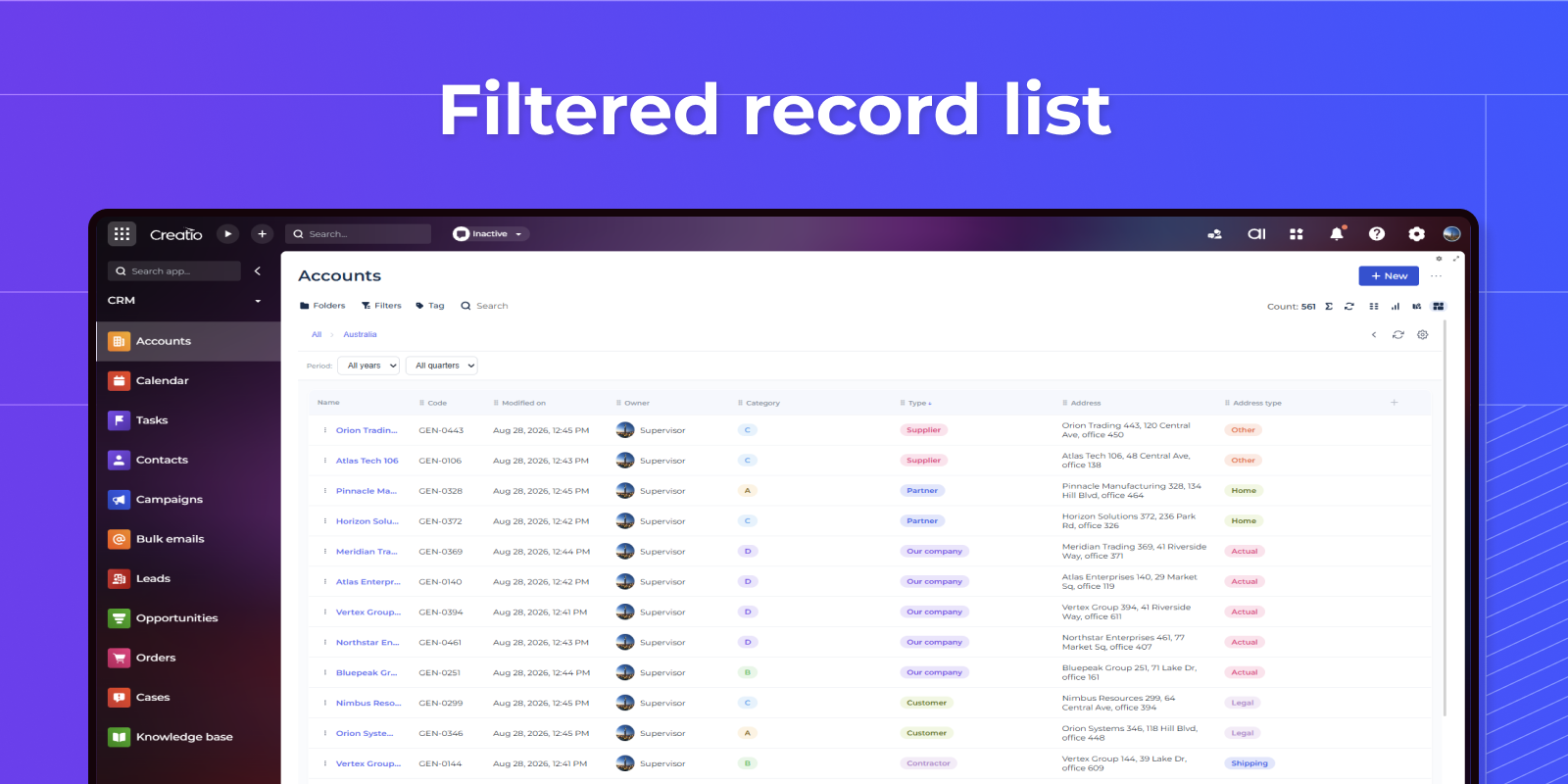Open the app launcher grid icon
The height and width of the screenshot is (784, 1568).
pos(122,233)
